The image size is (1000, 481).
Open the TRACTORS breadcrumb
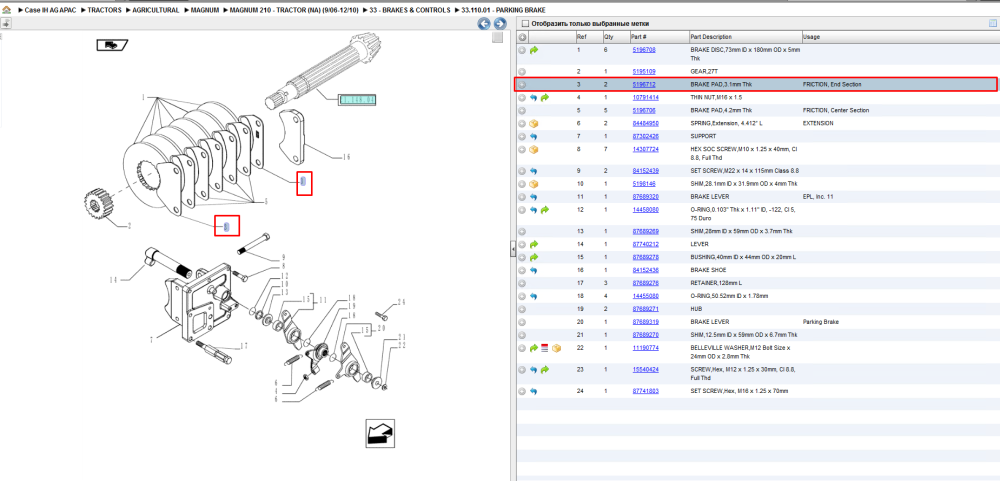[104, 11]
